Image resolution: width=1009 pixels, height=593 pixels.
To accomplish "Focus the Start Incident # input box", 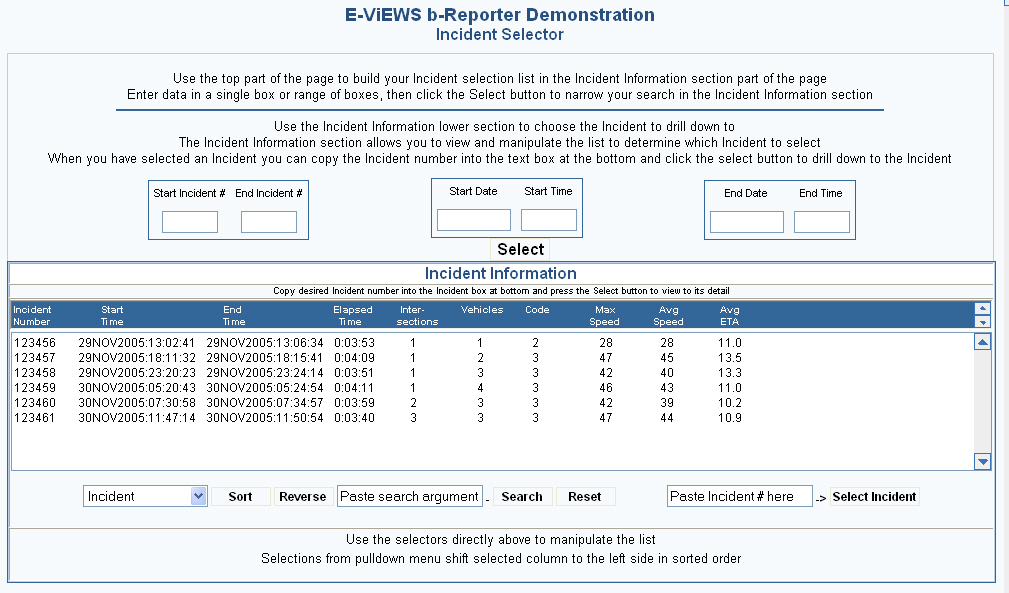I will (190, 222).
